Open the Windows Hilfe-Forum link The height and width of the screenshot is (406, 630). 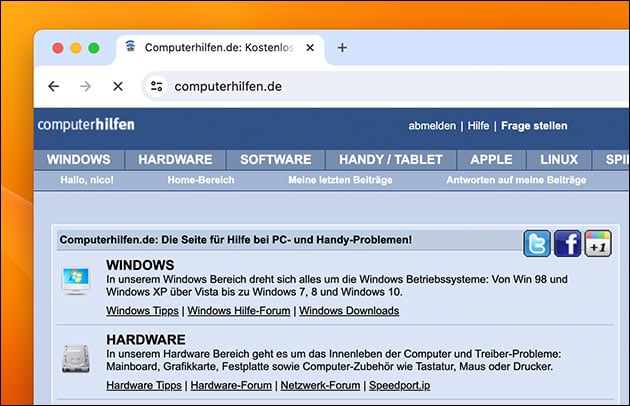coord(239,311)
